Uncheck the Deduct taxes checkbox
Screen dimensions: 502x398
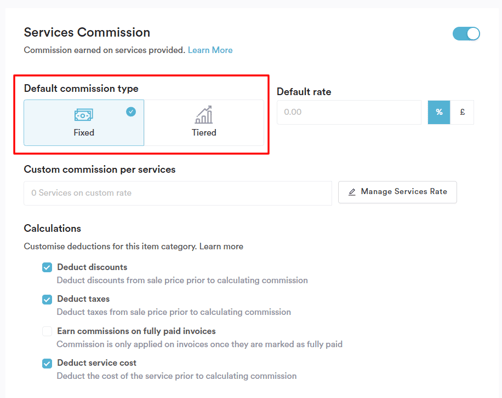tap(47, 299)
